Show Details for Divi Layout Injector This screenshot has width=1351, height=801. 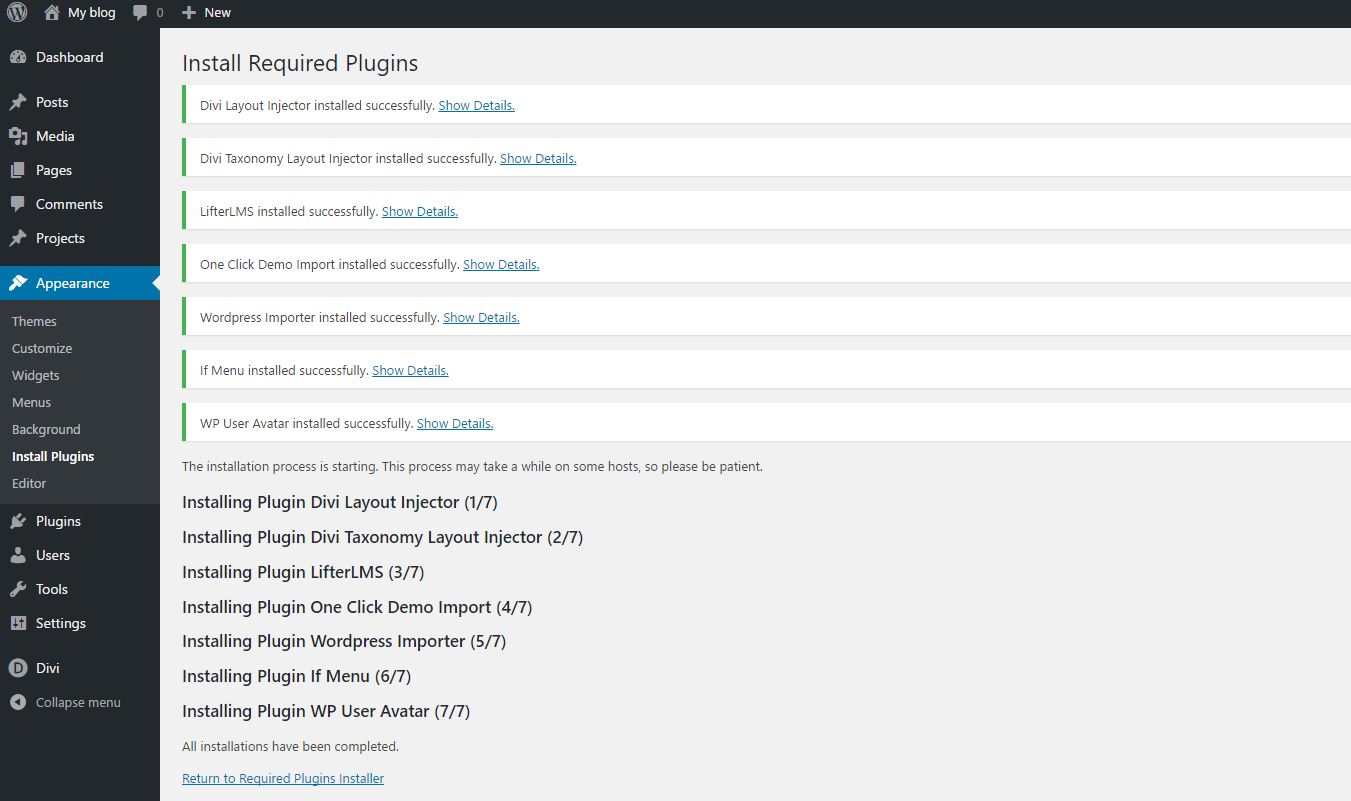(x=477, y=105)
